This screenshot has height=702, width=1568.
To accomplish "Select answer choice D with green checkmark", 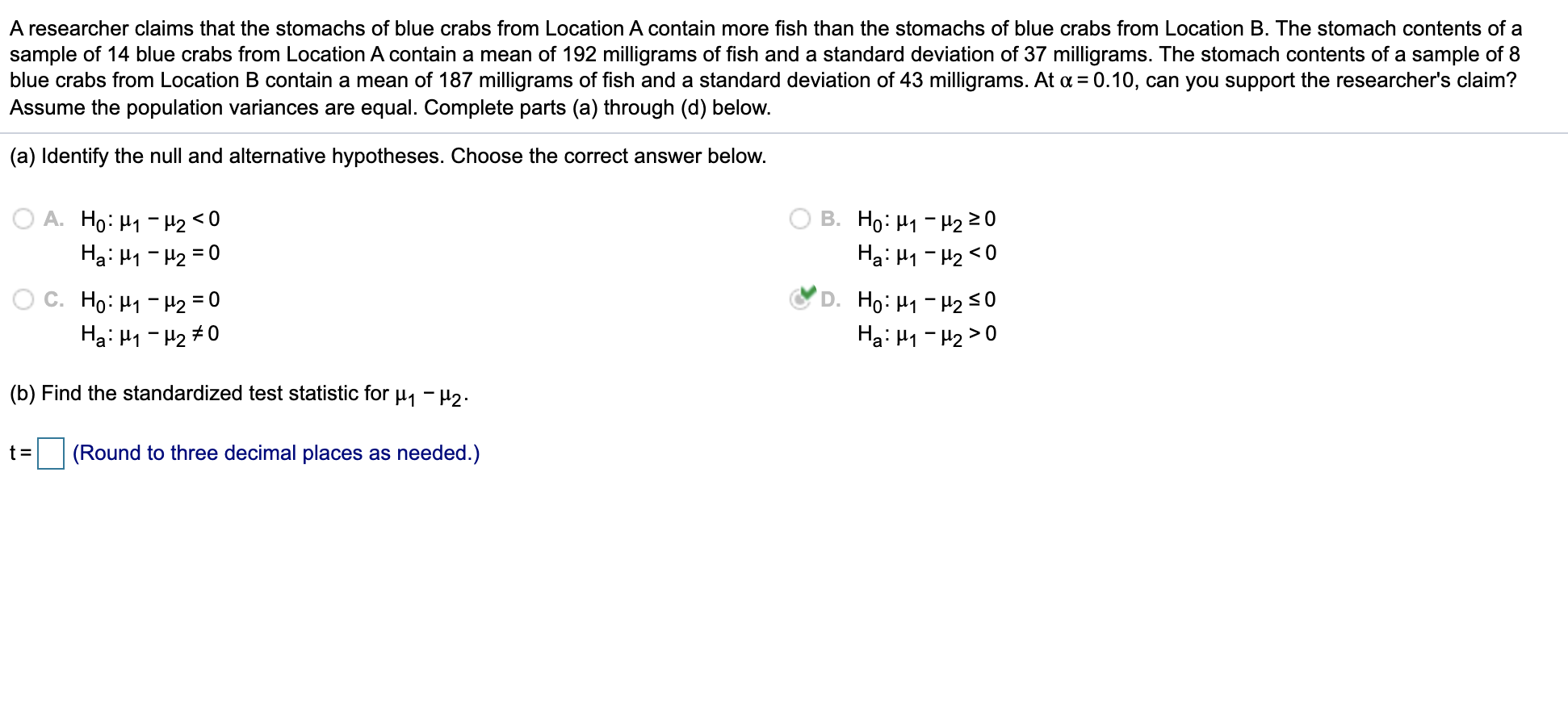I will coord(802,299).
